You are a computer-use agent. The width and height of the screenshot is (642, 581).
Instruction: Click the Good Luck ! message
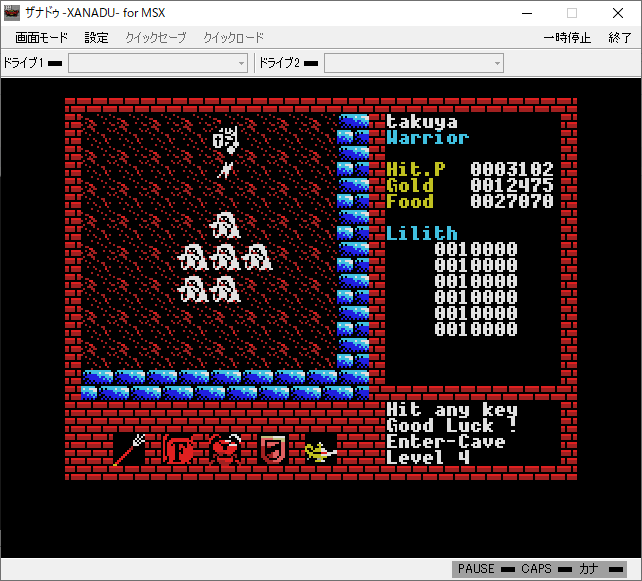click(x=452, y=426)
